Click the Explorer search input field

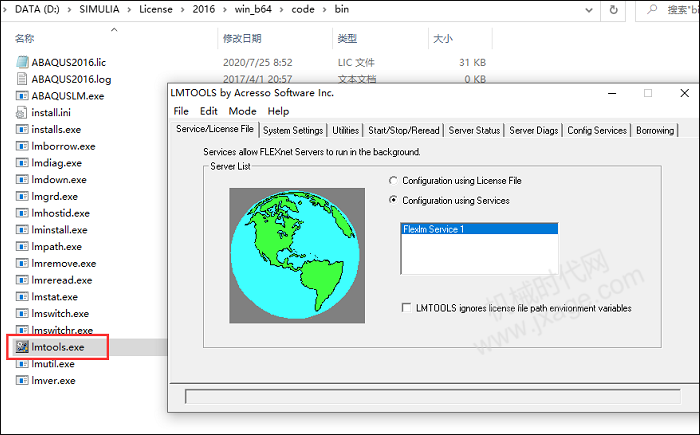point(667,10)
